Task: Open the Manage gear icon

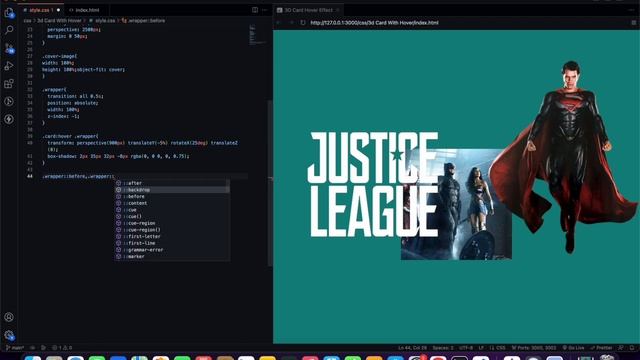Action: click(x=9, y=336)
